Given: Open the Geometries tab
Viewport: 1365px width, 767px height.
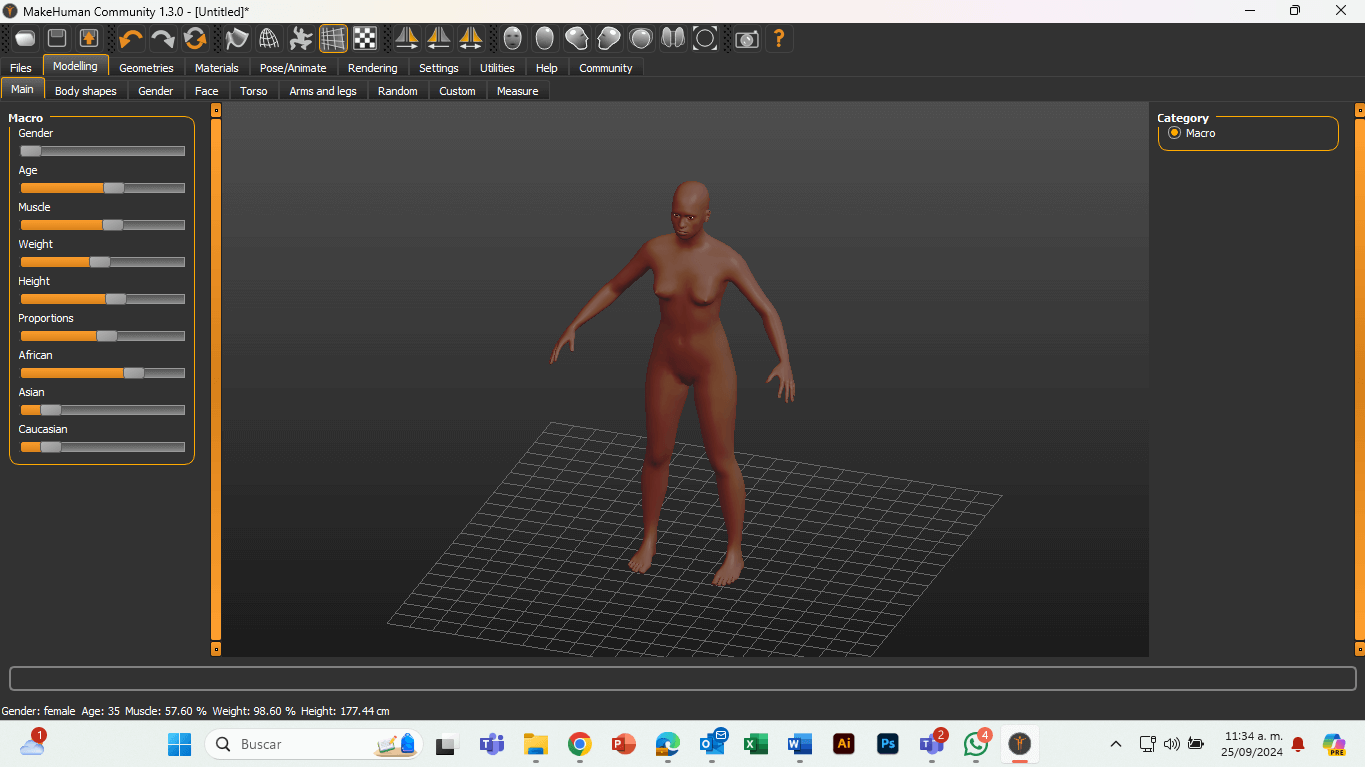Looking at the screenshot, I should pos(146,68).
